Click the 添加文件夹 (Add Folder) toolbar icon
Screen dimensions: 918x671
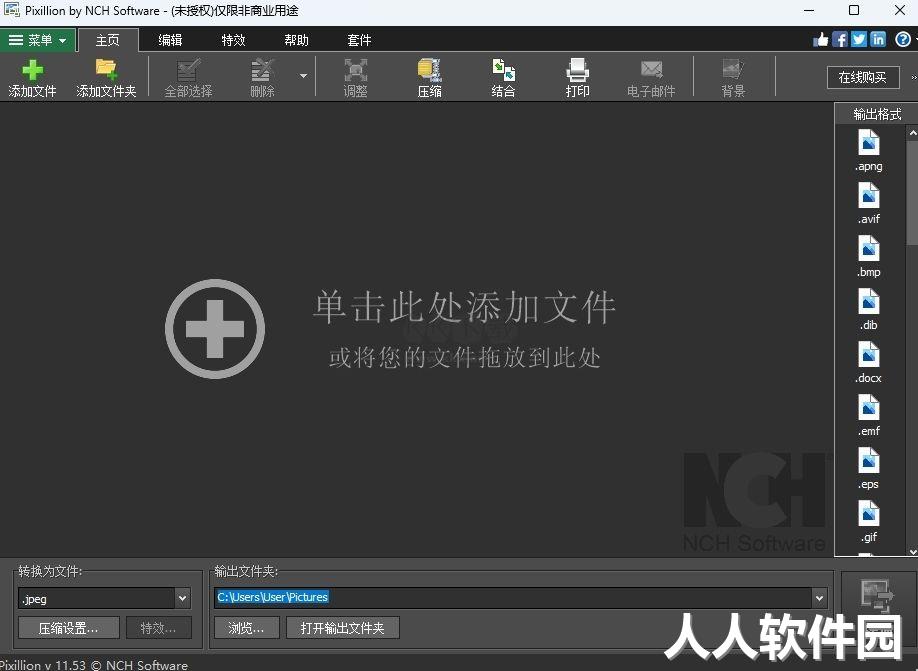click(106, 77)
